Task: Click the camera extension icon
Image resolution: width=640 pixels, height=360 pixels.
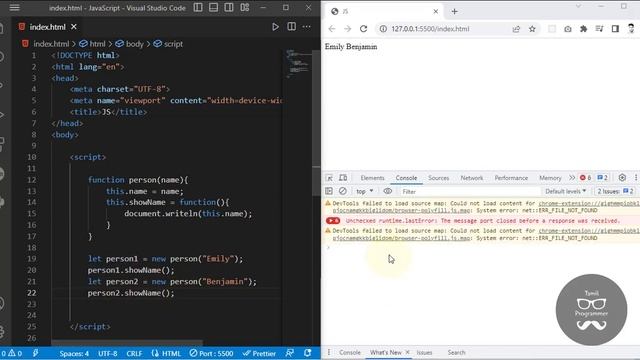Action: (x=568, y=29)
